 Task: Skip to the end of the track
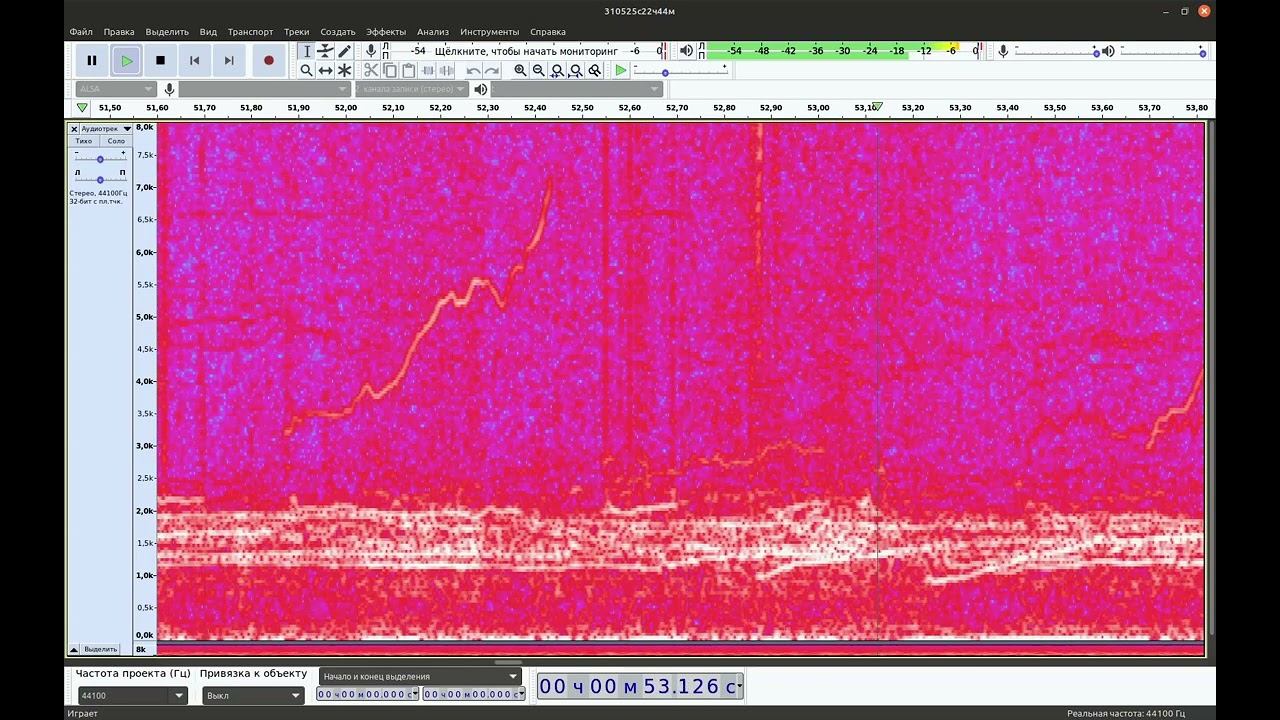point(228,61)
